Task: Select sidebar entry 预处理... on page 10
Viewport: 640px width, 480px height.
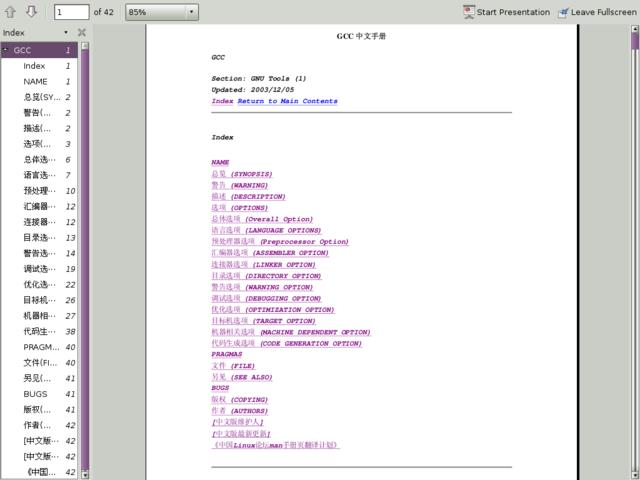Action: tap(39, 191)
